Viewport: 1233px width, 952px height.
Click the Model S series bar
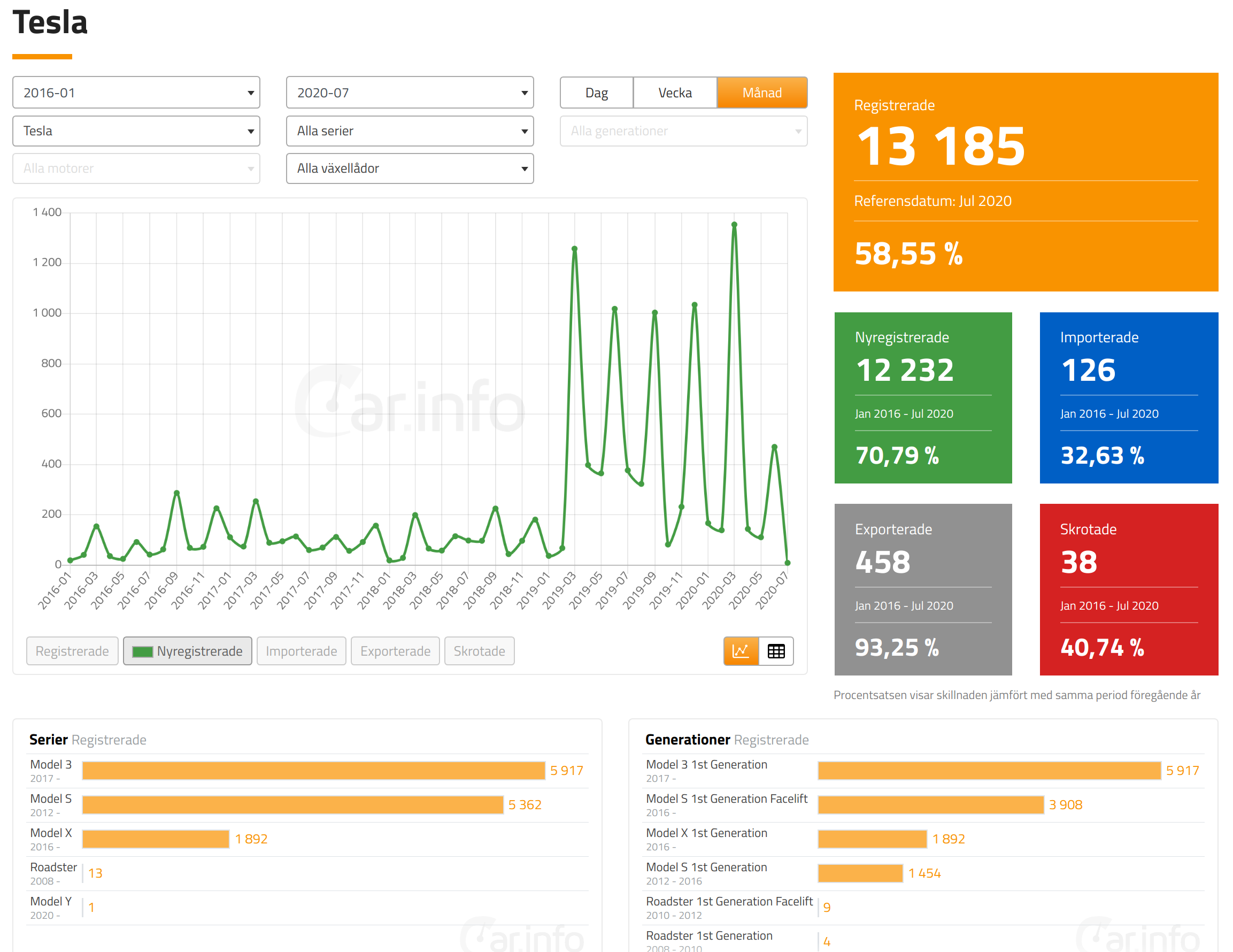pyautogui.click(x=292, y=804)
